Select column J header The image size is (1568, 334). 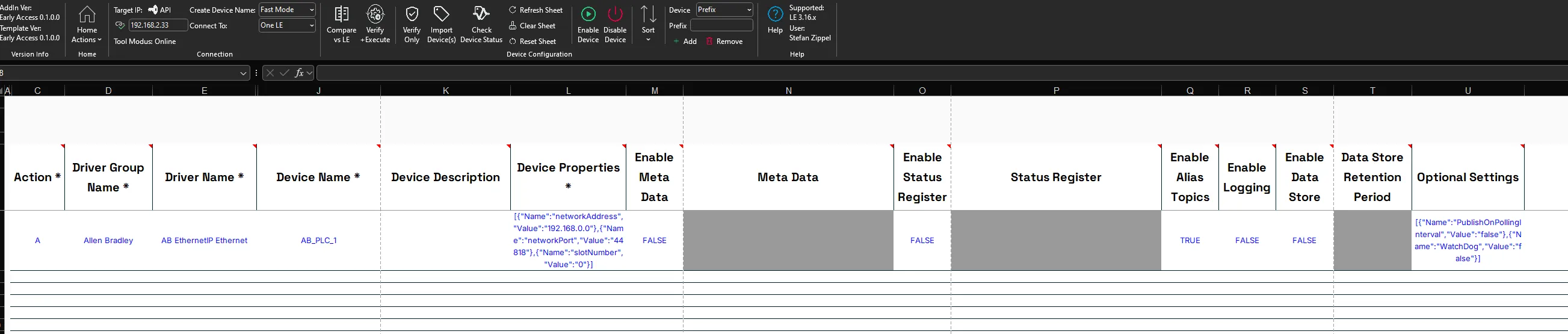319,91
